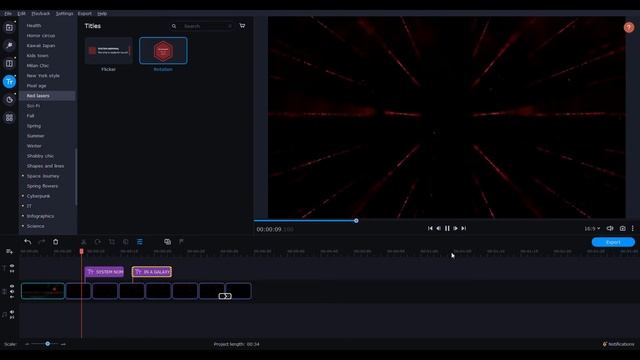Open the Export menu
This screenshot has height=360, width=640.
[85, 13]
